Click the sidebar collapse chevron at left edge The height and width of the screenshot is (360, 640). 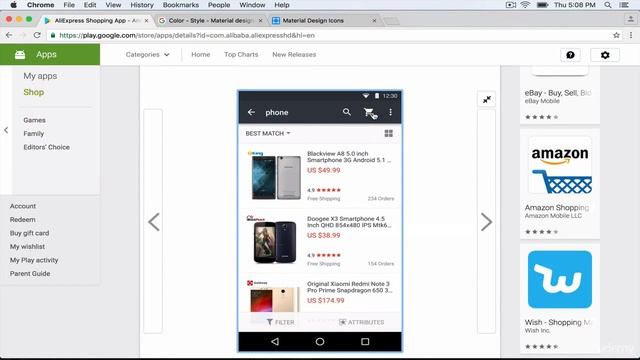pos(6,130)
